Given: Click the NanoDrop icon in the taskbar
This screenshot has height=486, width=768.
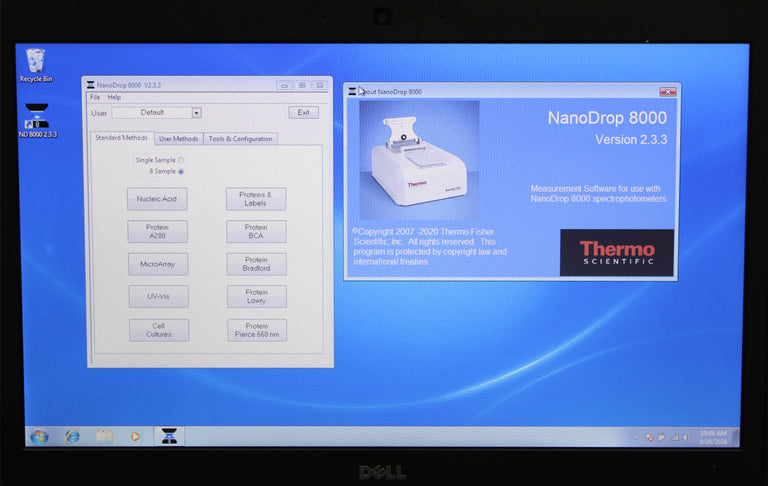Looking at the screenshot, I should pos(169,436).
